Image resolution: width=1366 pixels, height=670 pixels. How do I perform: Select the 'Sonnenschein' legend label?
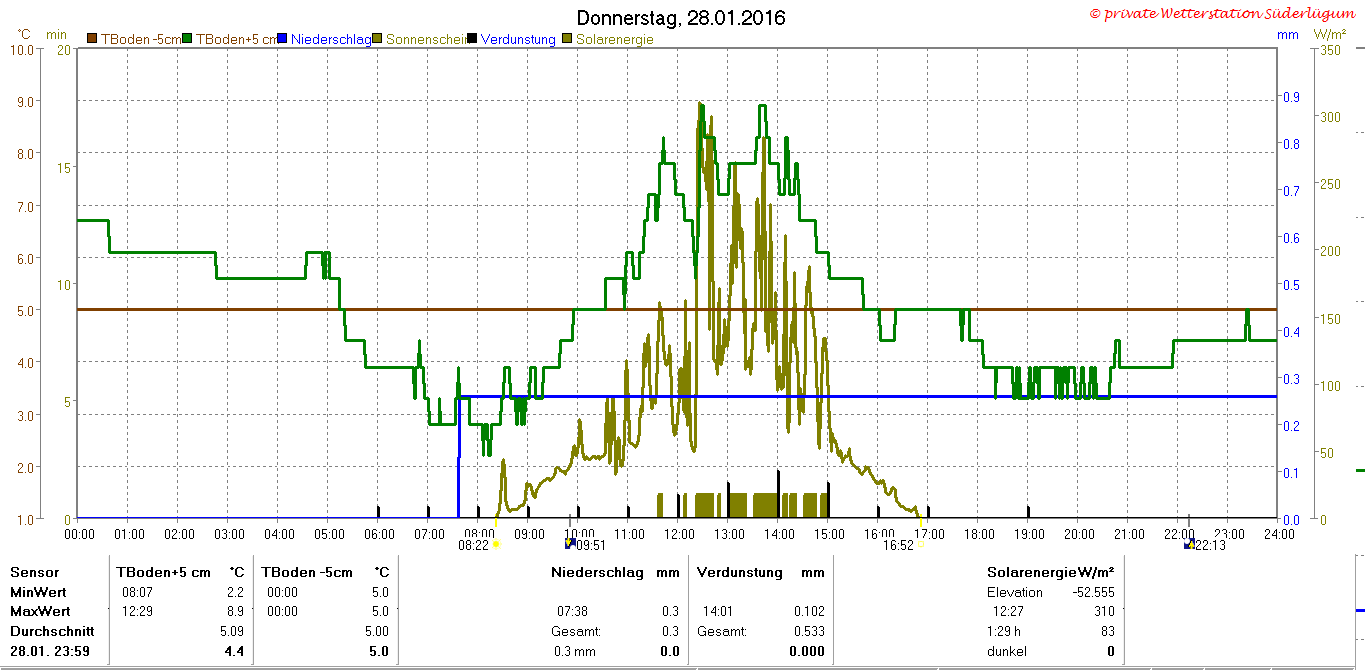coord(426,39)
